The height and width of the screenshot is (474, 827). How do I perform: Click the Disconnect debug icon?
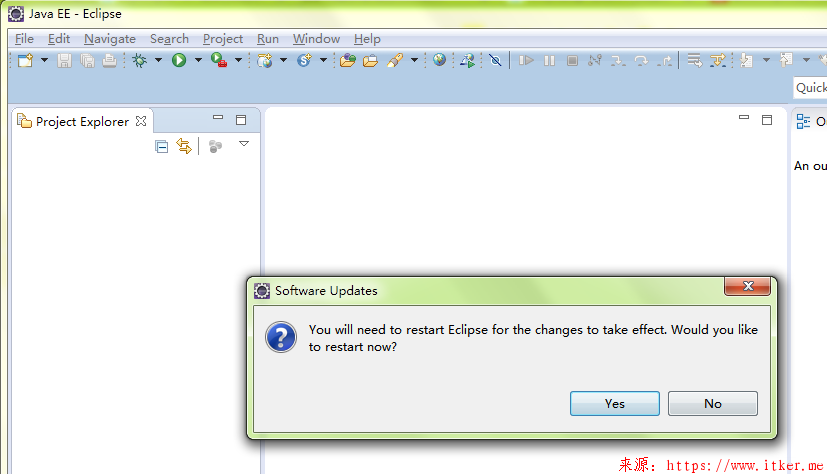(595, 61)
